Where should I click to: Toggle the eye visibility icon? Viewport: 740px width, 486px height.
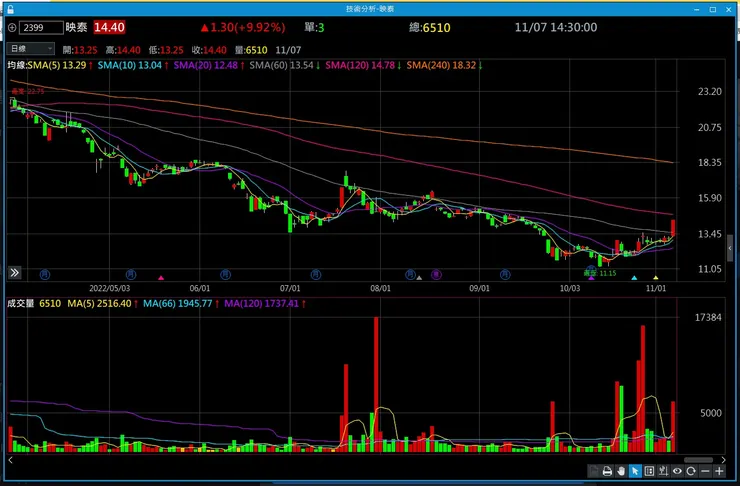677,471
